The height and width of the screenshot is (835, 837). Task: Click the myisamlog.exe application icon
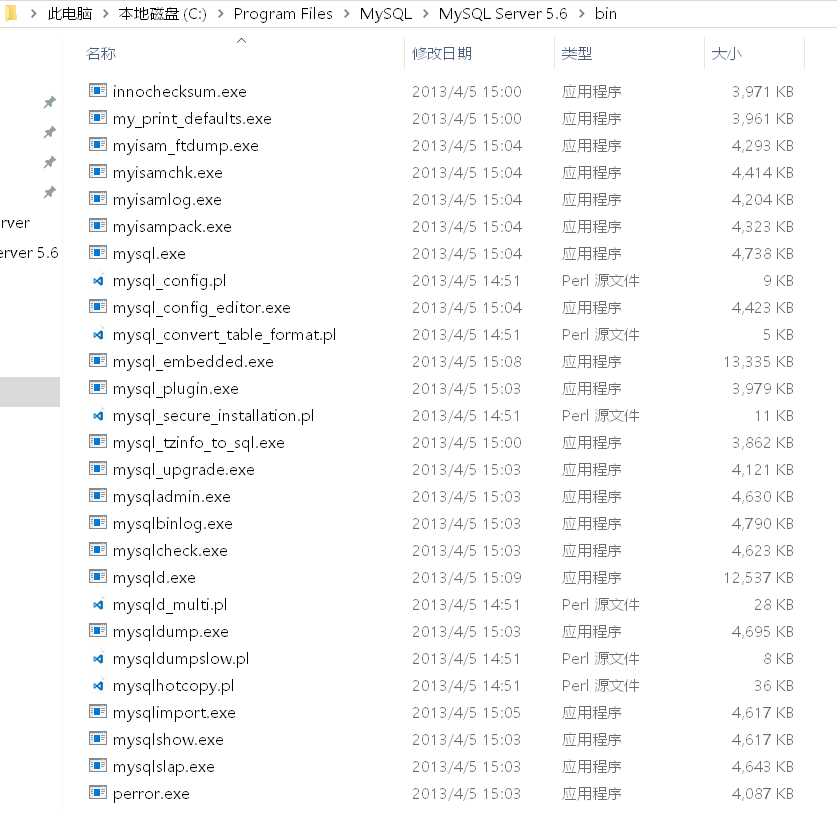(98, 199)
